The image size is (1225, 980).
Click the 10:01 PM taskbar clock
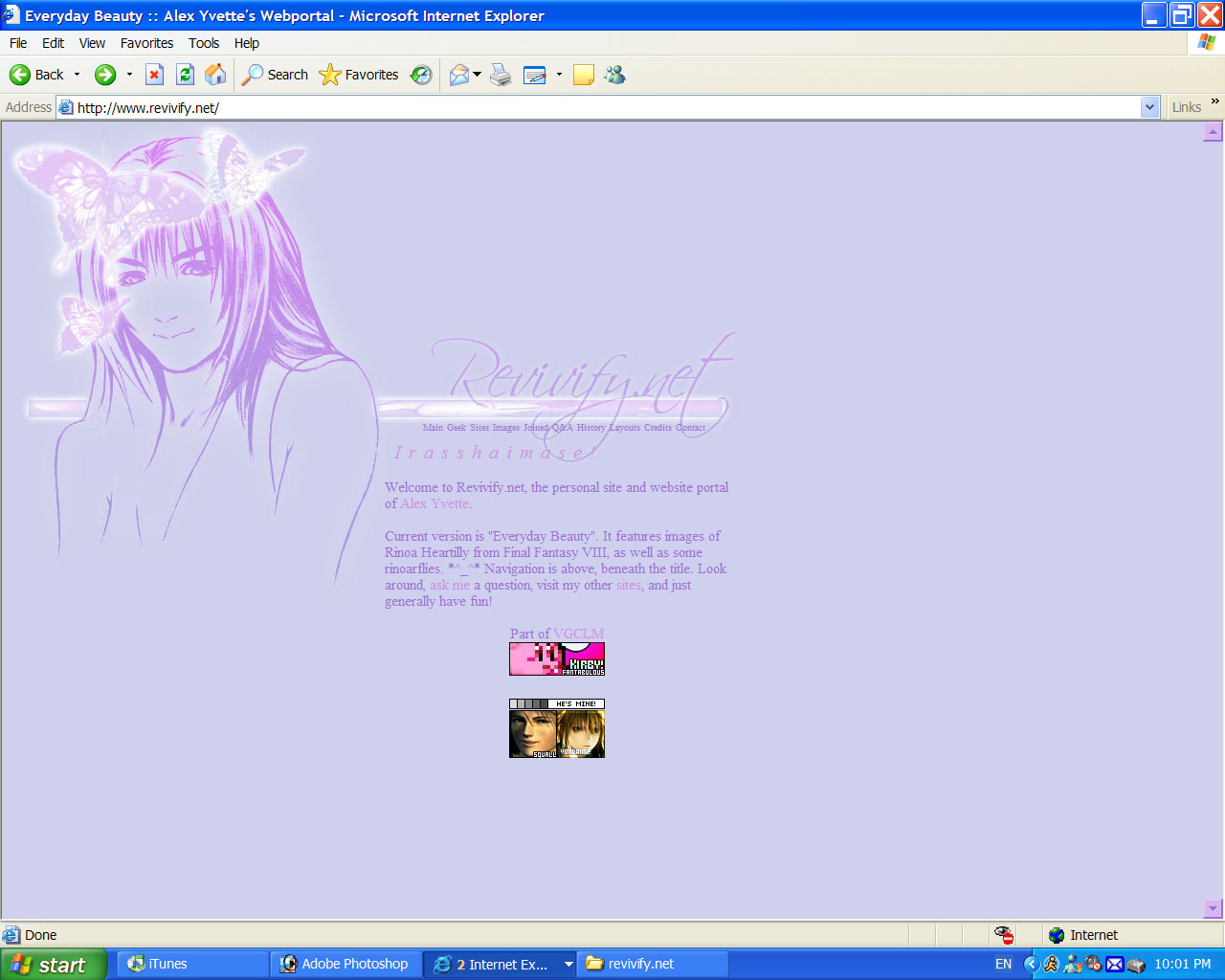click(x=1183, y=964)
